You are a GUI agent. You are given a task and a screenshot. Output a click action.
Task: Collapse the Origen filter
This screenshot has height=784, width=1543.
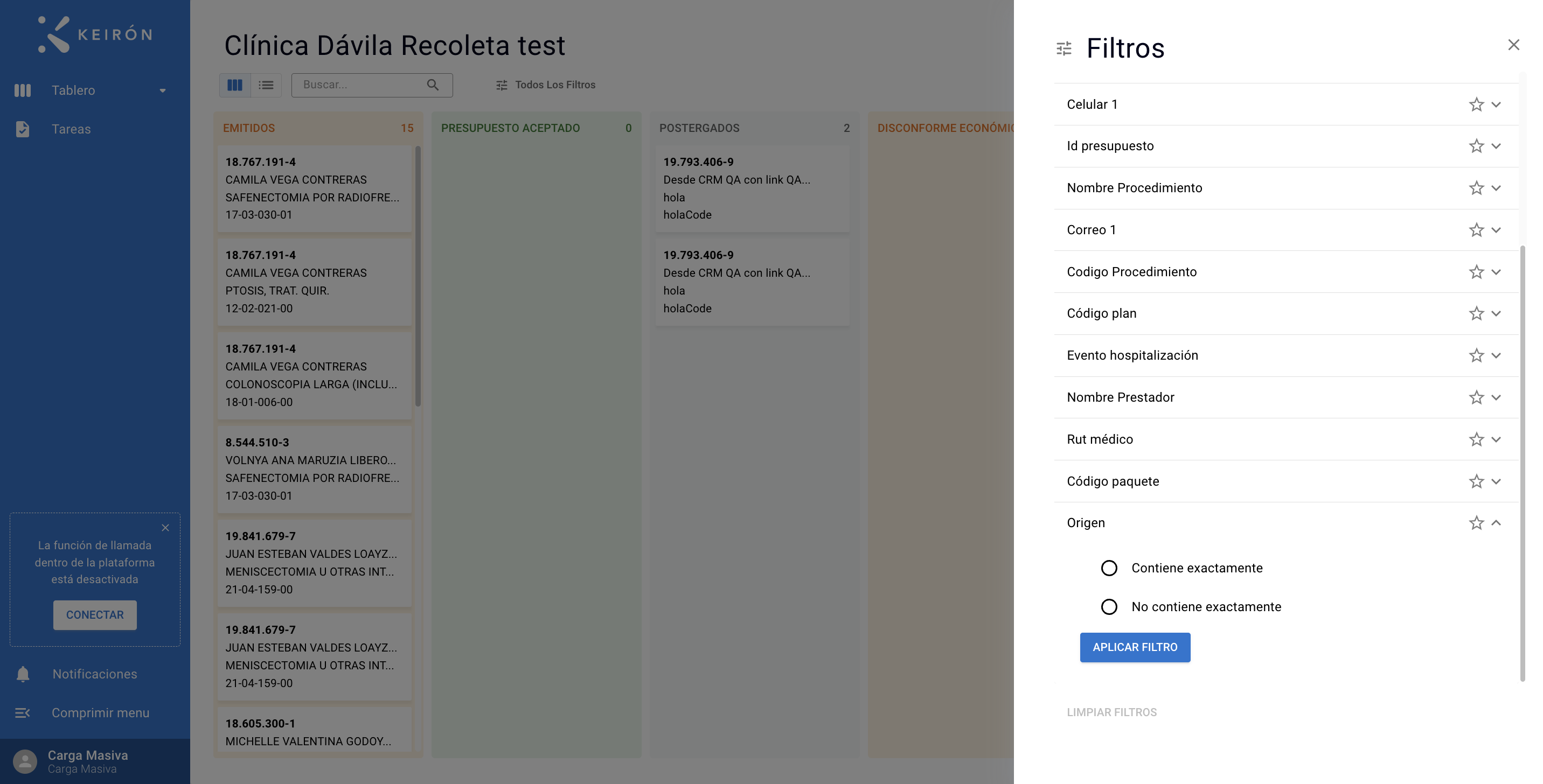1496,523
